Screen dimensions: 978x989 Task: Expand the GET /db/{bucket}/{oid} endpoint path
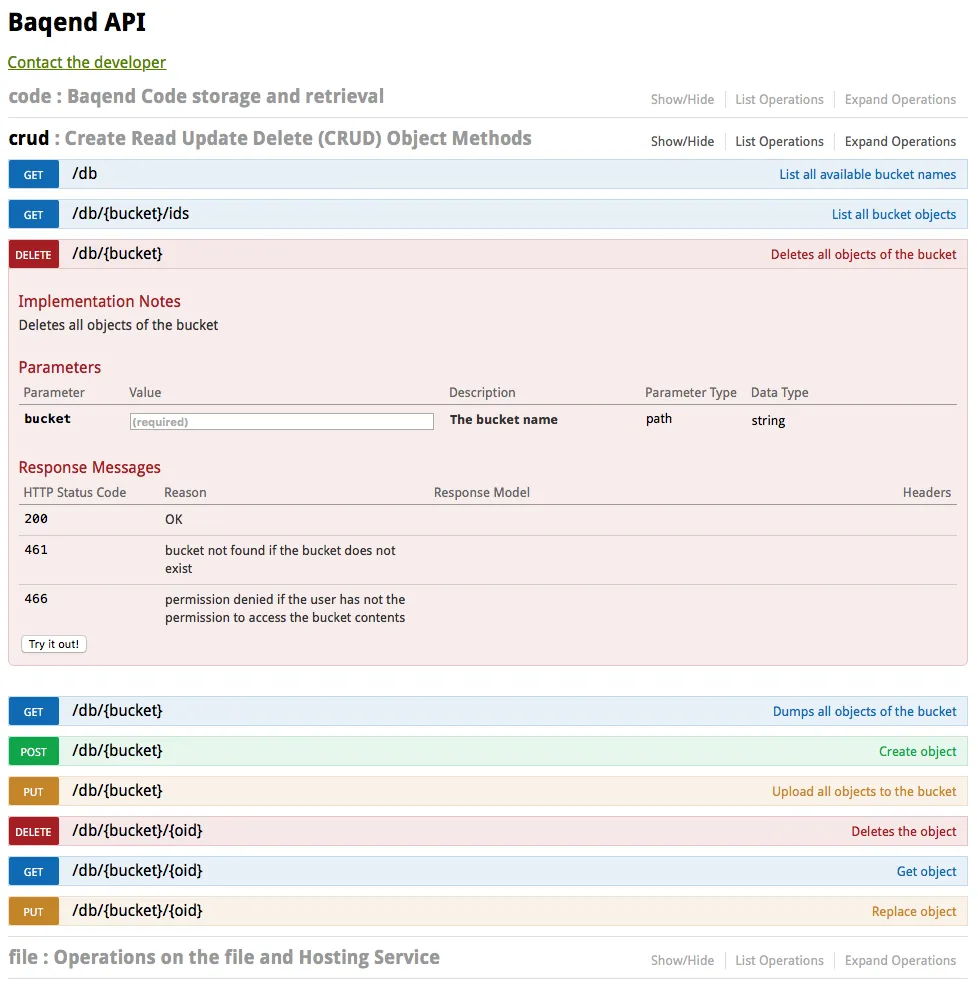[137, 871]
